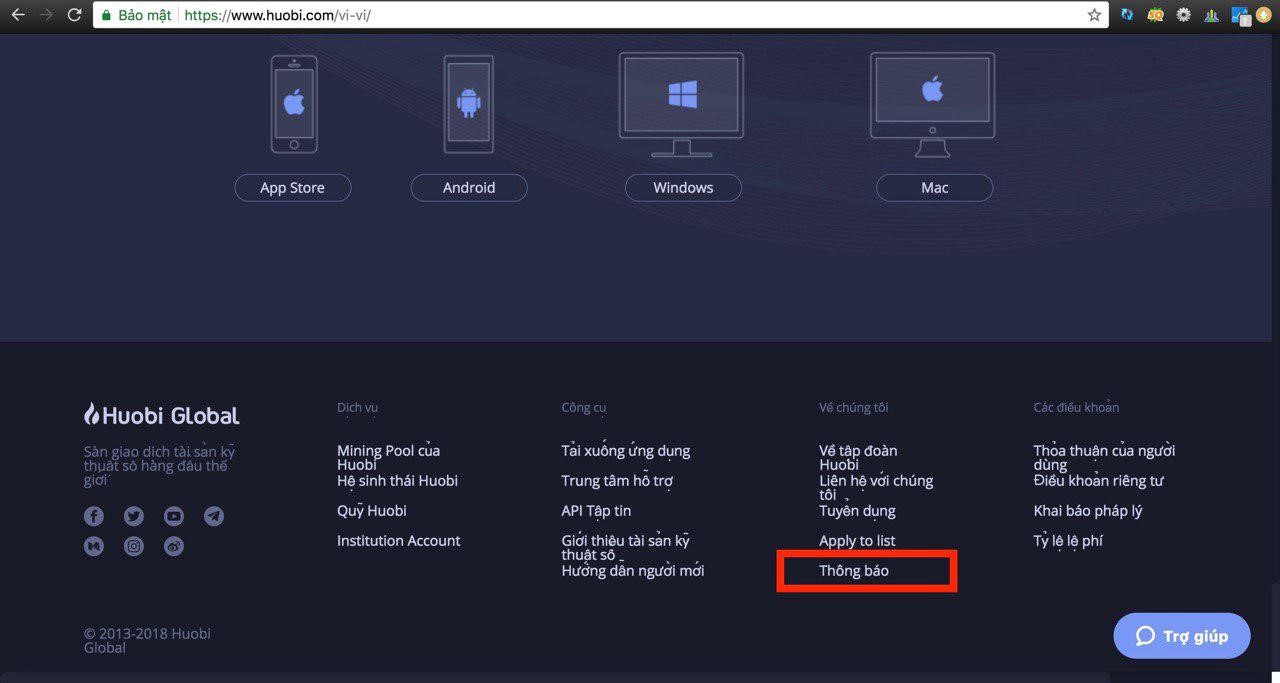Image resolution: width=1280 pixels, height=683 pixels.
Task: Open Huobi's Telegram icon
Action: pyautogui.click(x=214, y=516)
